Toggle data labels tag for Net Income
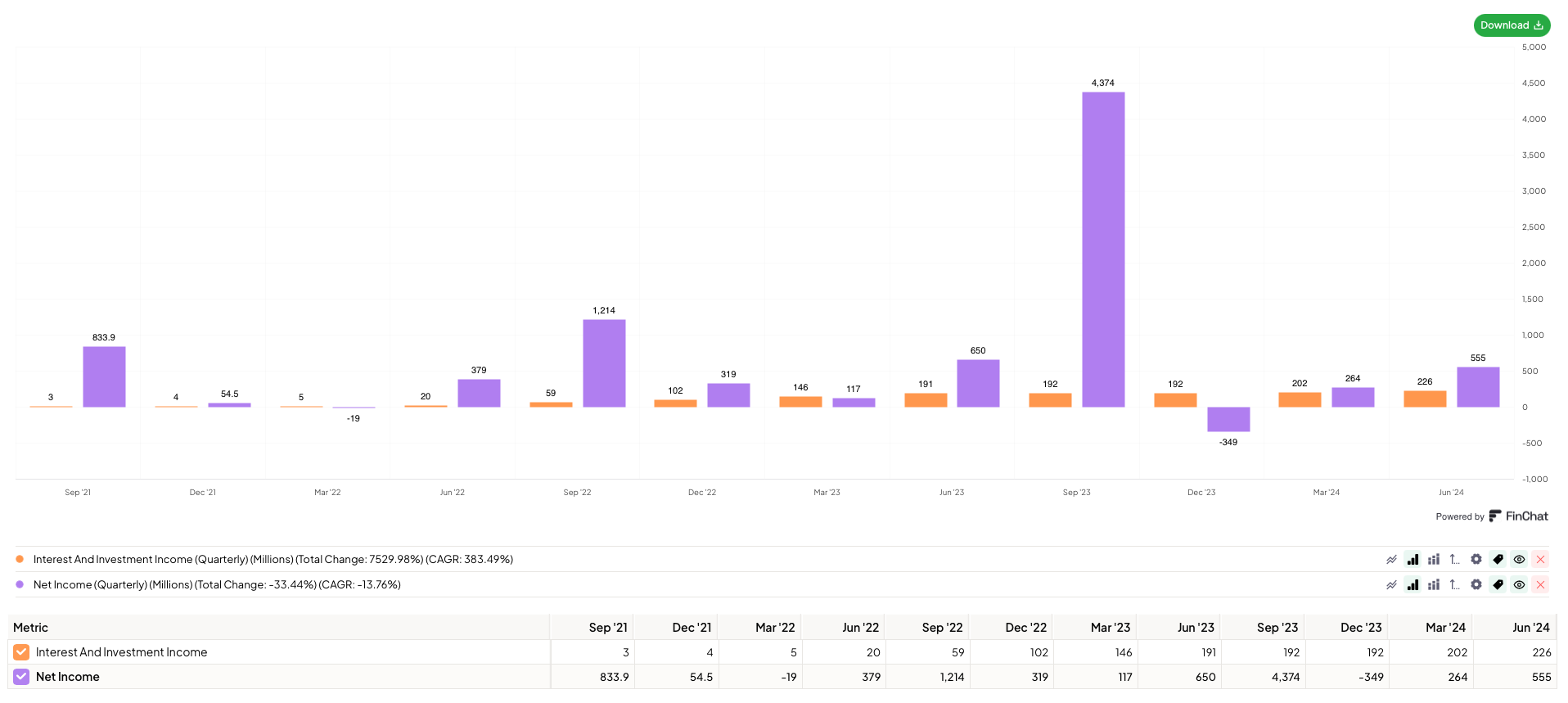 [x=1498, y=585]
